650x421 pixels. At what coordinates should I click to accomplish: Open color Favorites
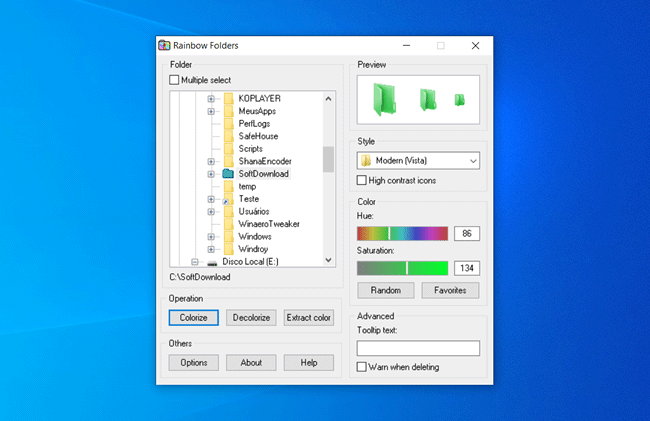pos(450,290)
